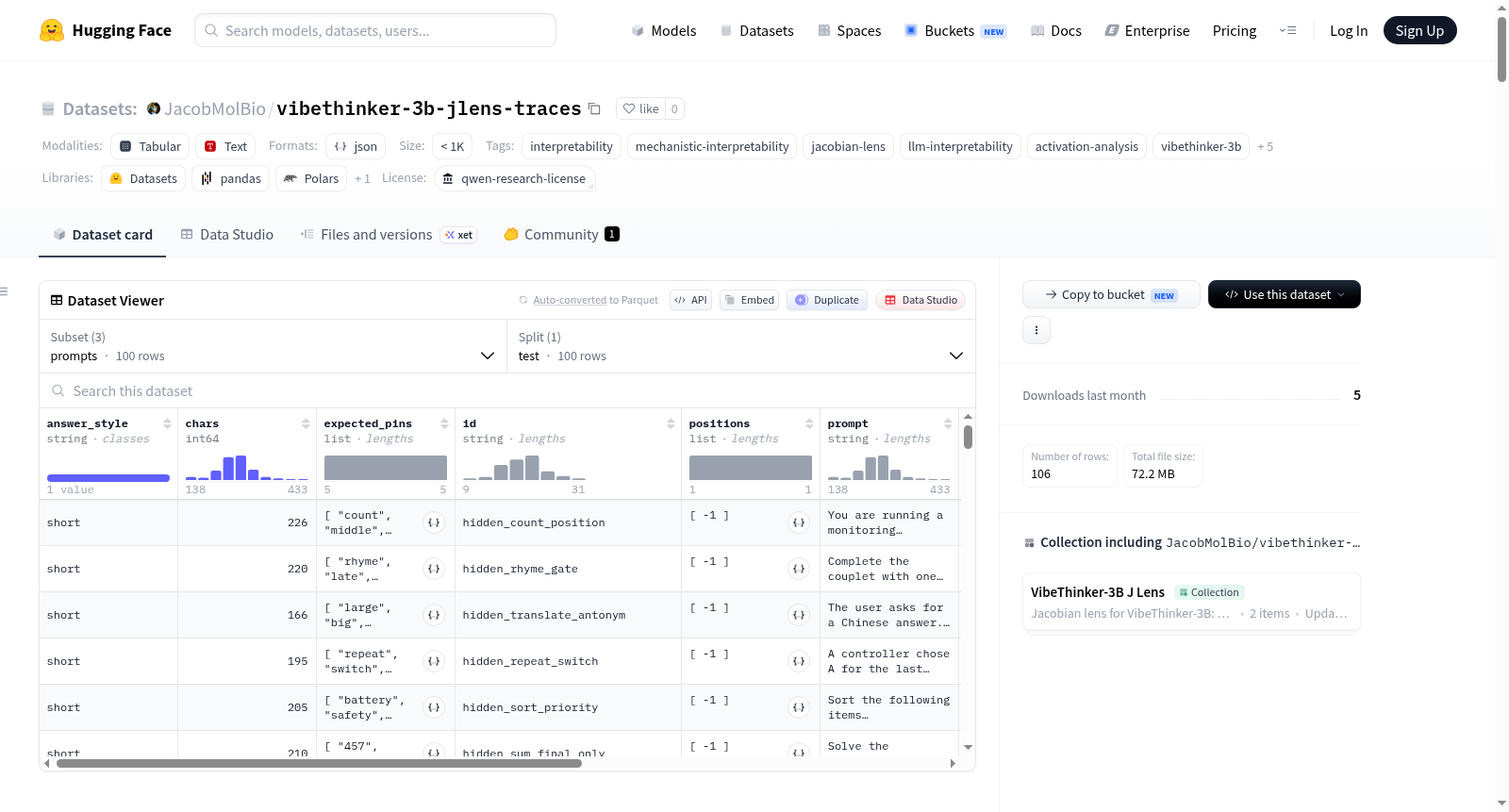This screenshot has height=812, width=1509.
Task: Open the navigation overflow menu icon
Action: (1287, 30)
